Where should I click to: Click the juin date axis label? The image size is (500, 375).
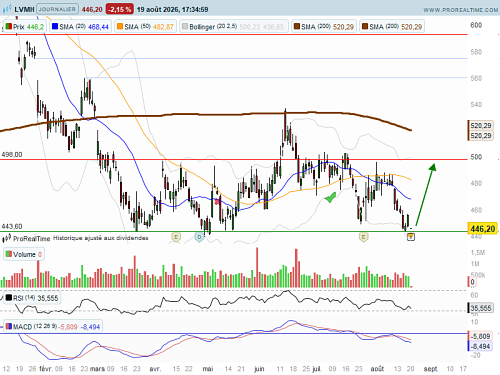pos(259,369)
